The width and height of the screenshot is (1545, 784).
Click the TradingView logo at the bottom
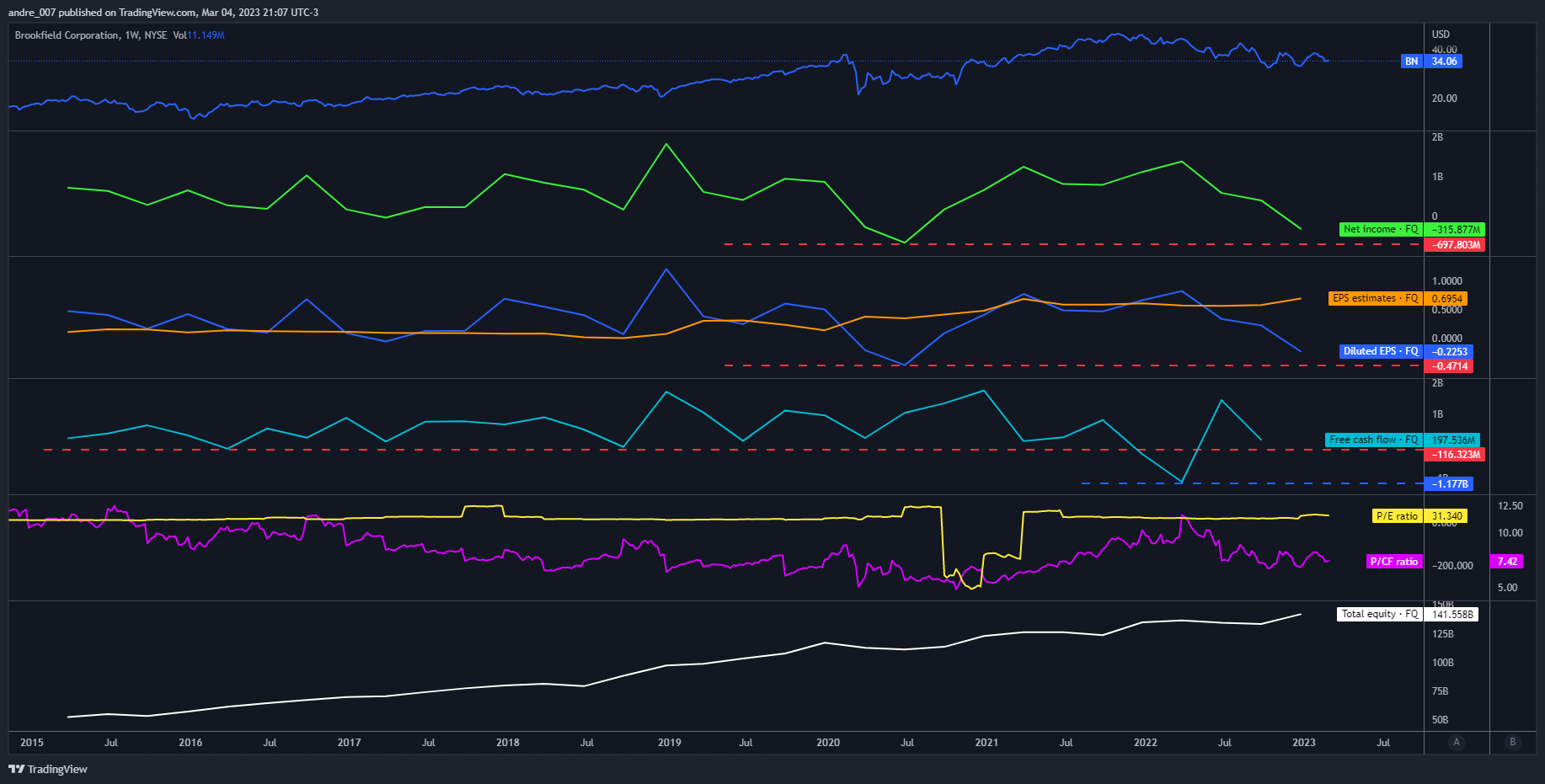[x=48, y=769]
